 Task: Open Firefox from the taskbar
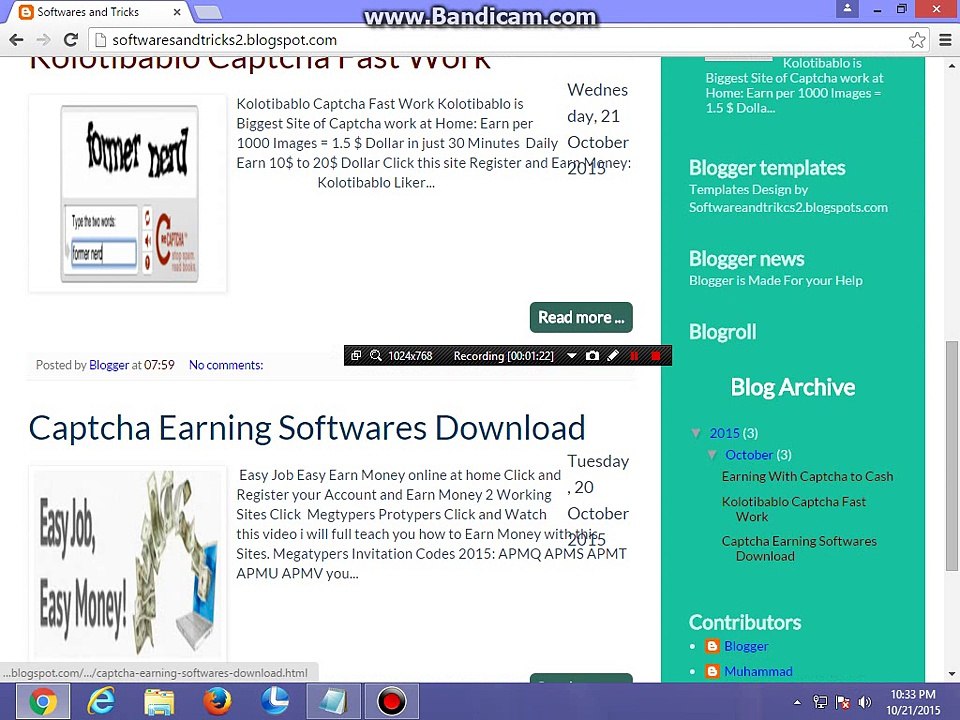coord(217,702)
